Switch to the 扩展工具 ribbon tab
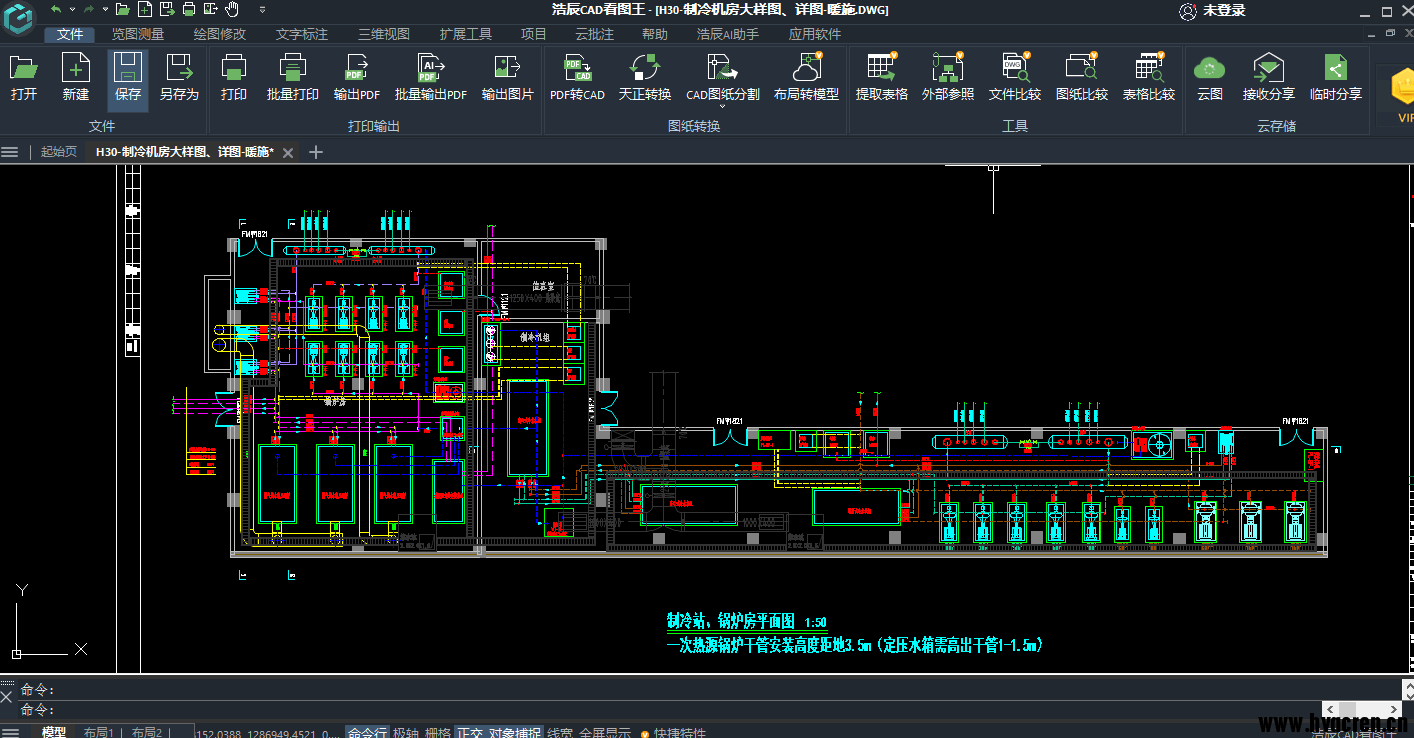1414x738 pixels. (466, 34)
